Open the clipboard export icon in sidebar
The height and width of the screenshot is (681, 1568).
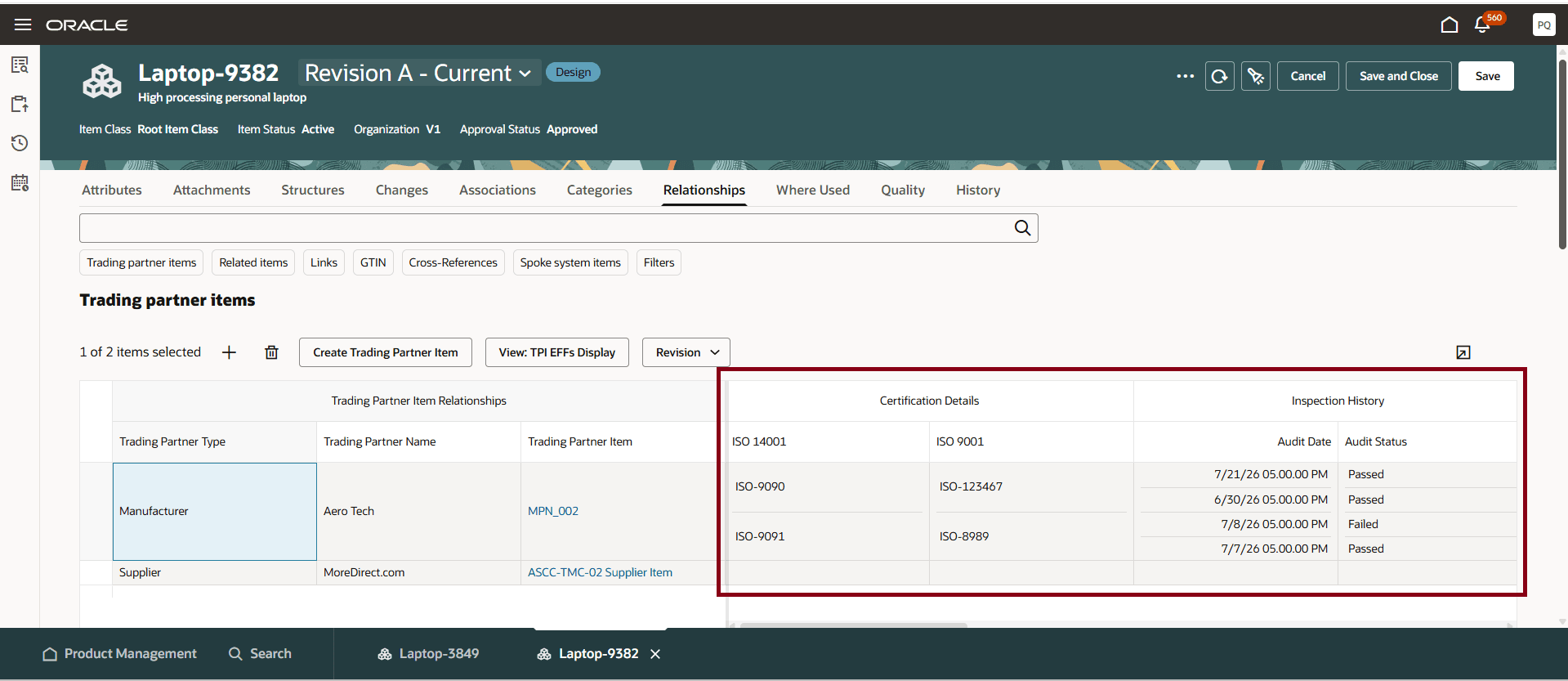coord(20,104)
